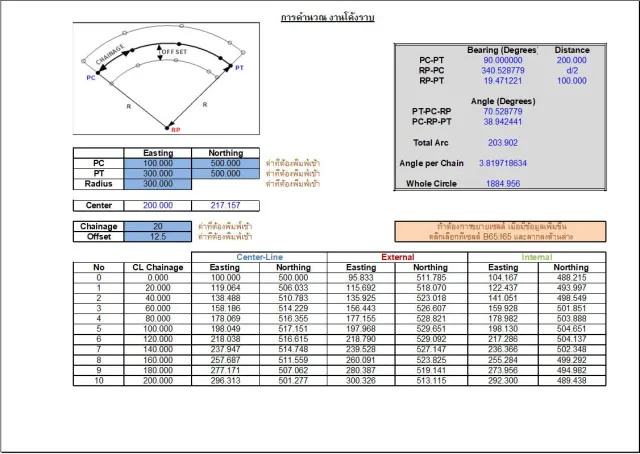Click the Bearing (Degrees) header
Viewport: 640px width, 454px height.
(502, 50)
